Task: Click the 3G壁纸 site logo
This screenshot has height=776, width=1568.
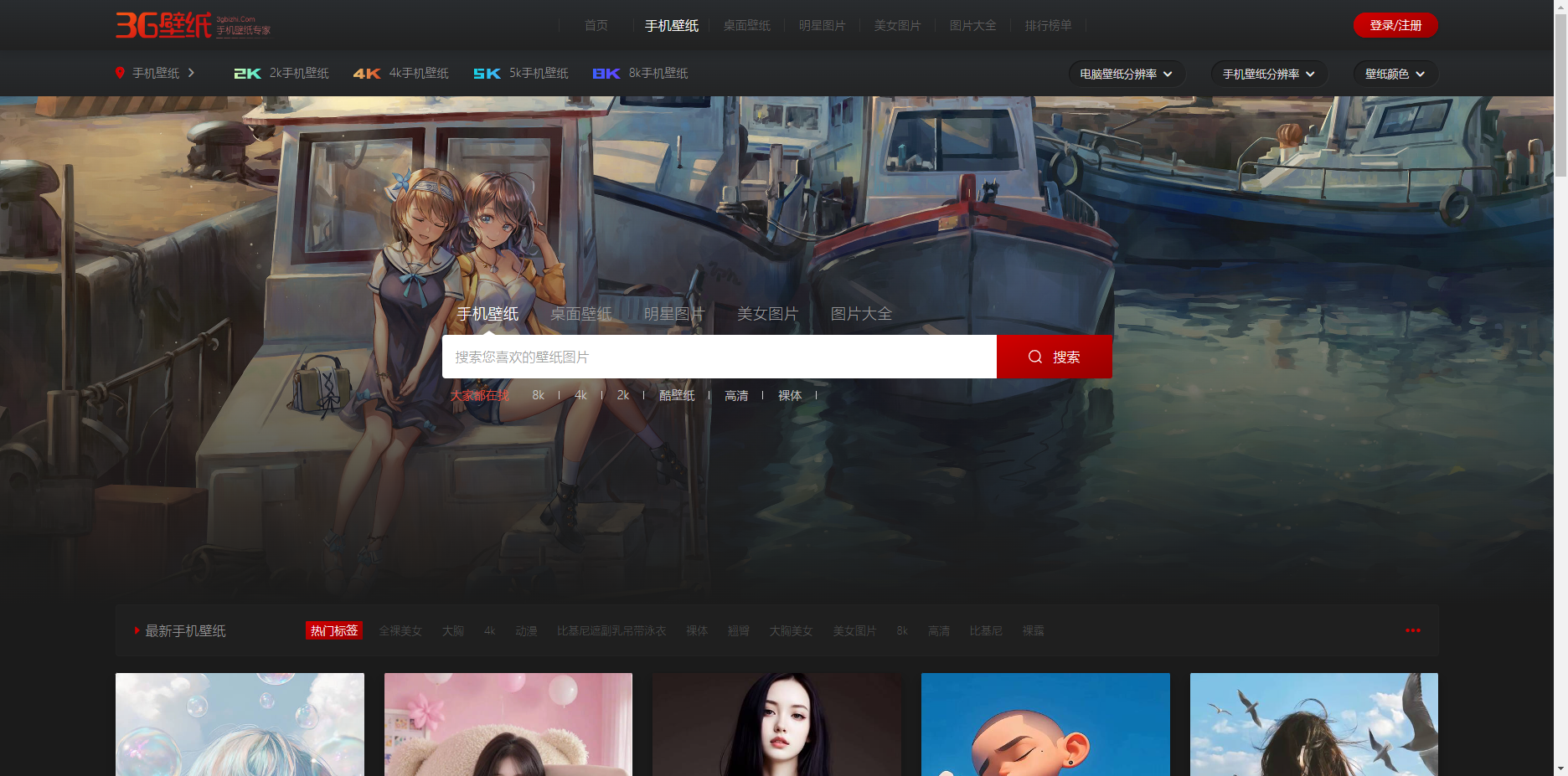Action: [193, 25]
